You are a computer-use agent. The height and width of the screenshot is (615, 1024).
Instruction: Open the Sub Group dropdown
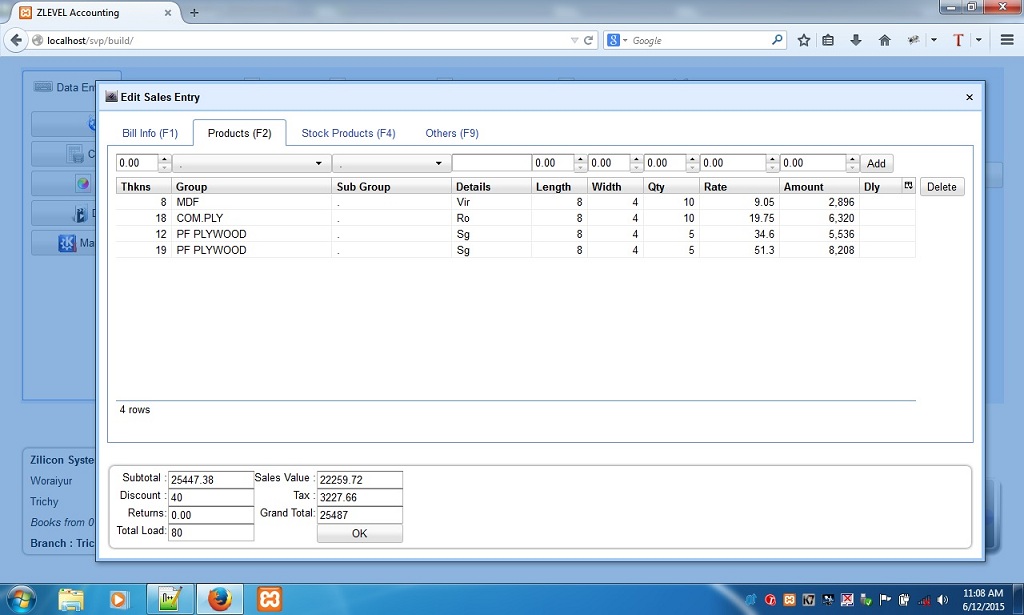(x=437, y=162)
